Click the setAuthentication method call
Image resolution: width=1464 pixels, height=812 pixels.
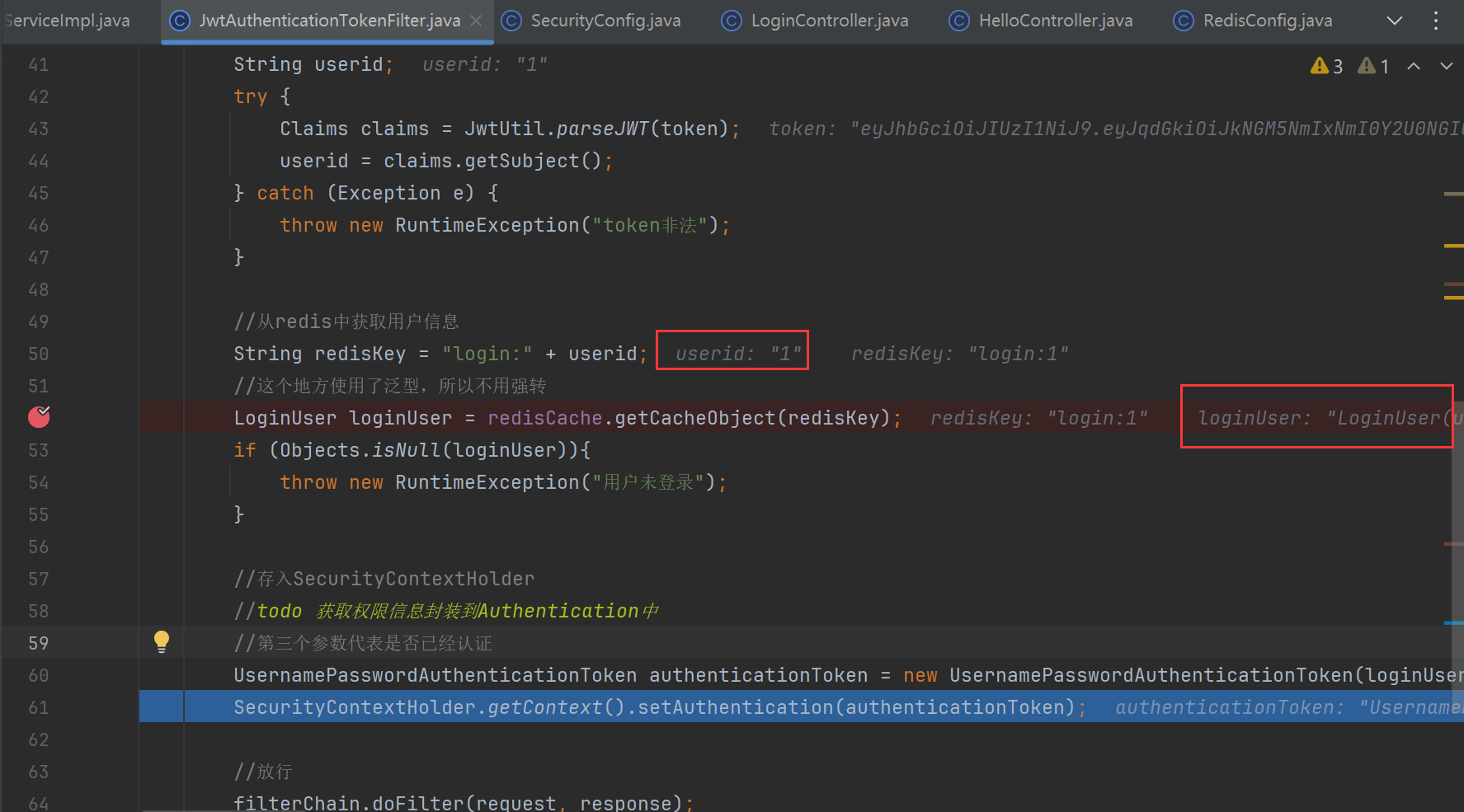pos(736,707)
